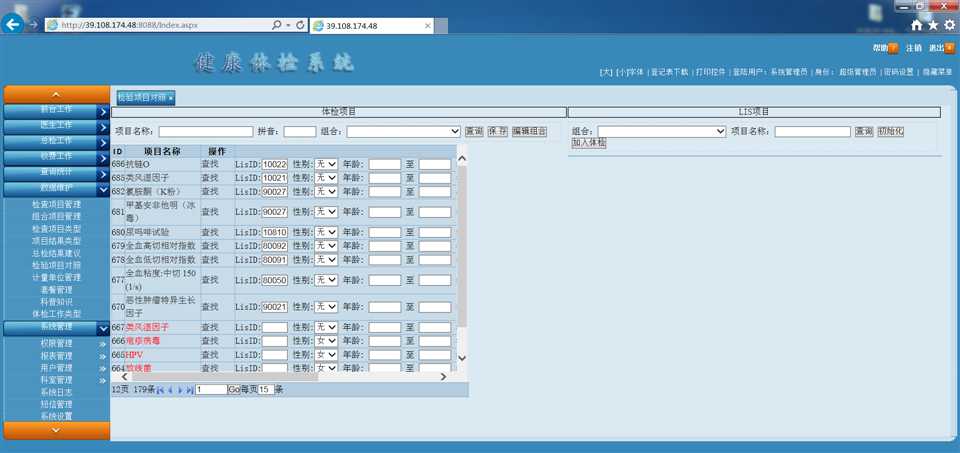Click the 项目名称 search field in 体检项目

point(206,132)
